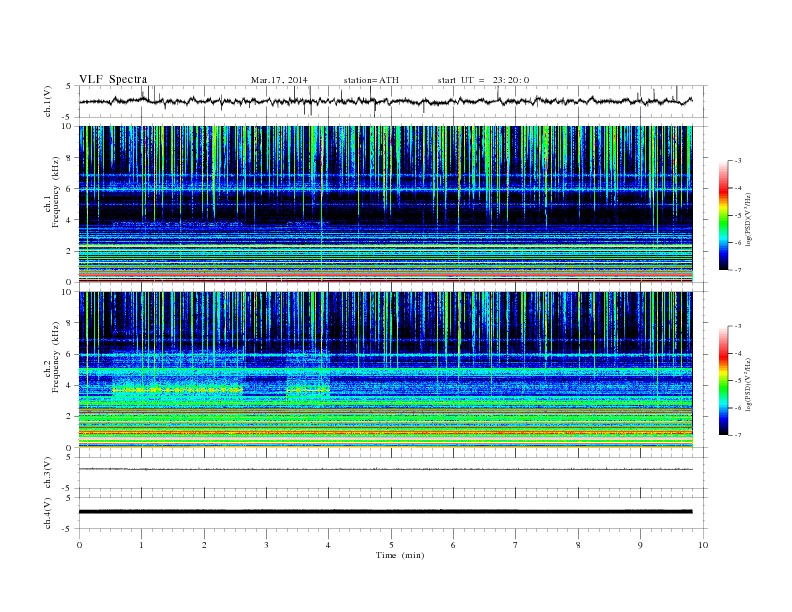Click time axis tick label "9"
792x612 pixels.
640,545
